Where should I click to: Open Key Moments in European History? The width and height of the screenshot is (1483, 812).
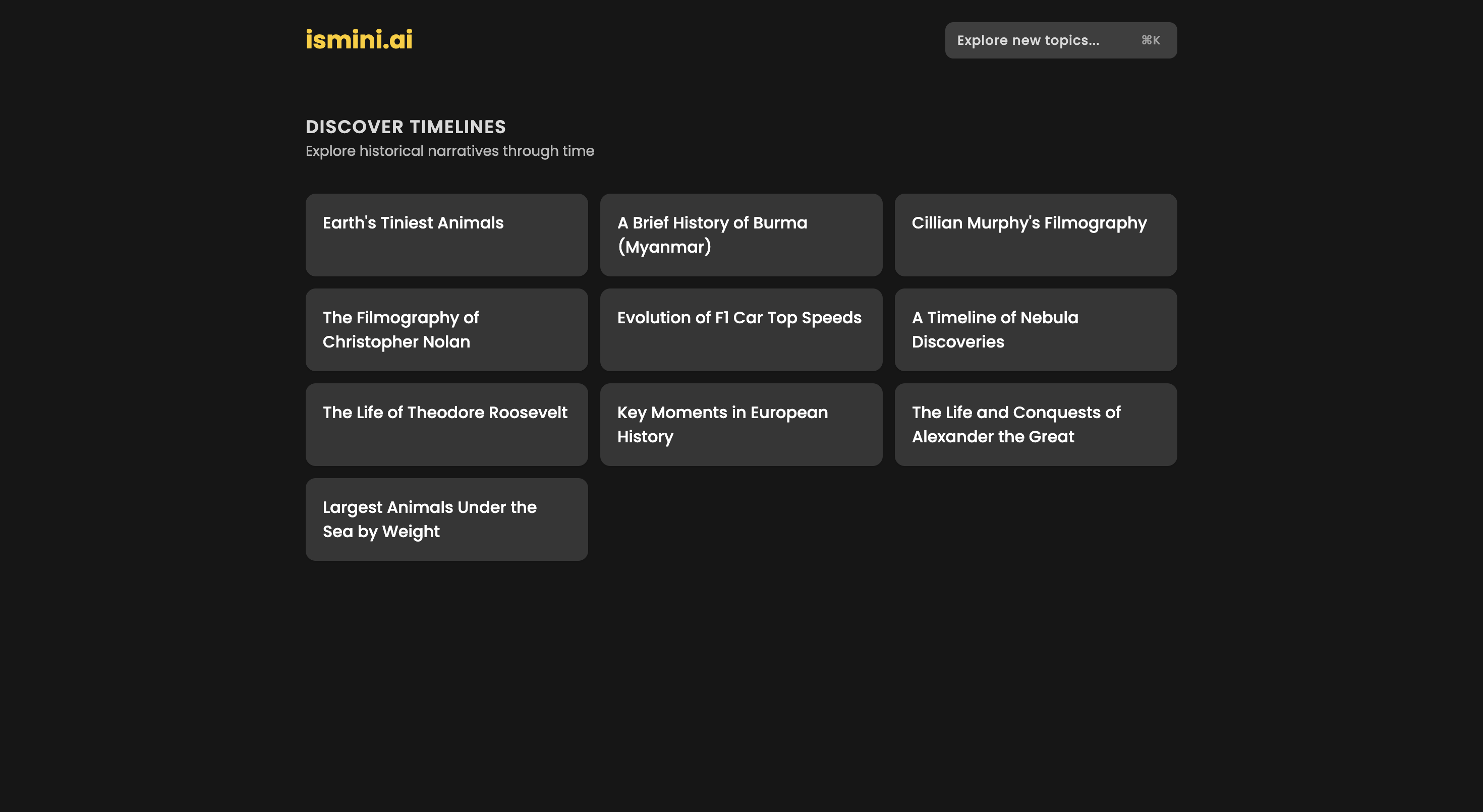[741, 425]
